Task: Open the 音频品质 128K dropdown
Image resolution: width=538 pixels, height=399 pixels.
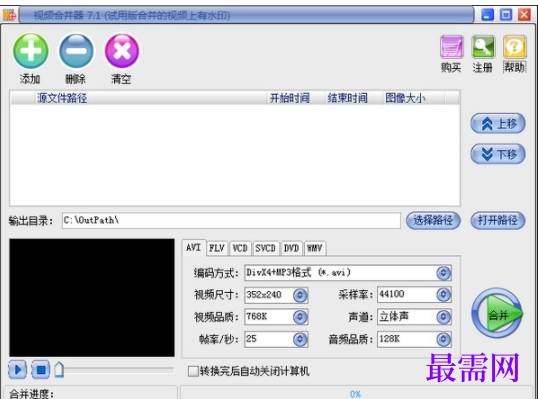Action: click(x=444, y=339)
